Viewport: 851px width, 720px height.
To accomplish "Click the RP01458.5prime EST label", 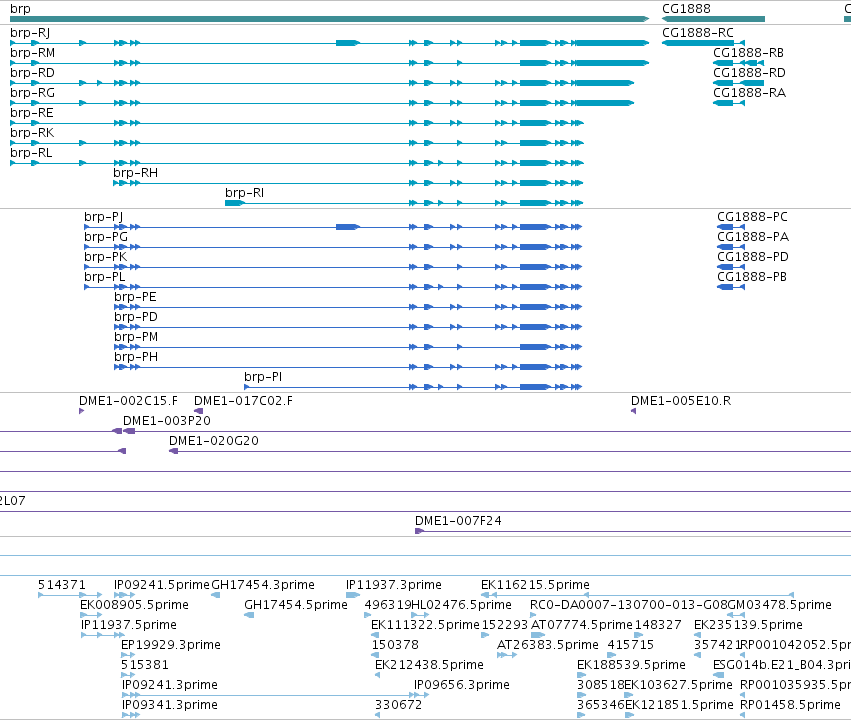I will coord(790,705).
